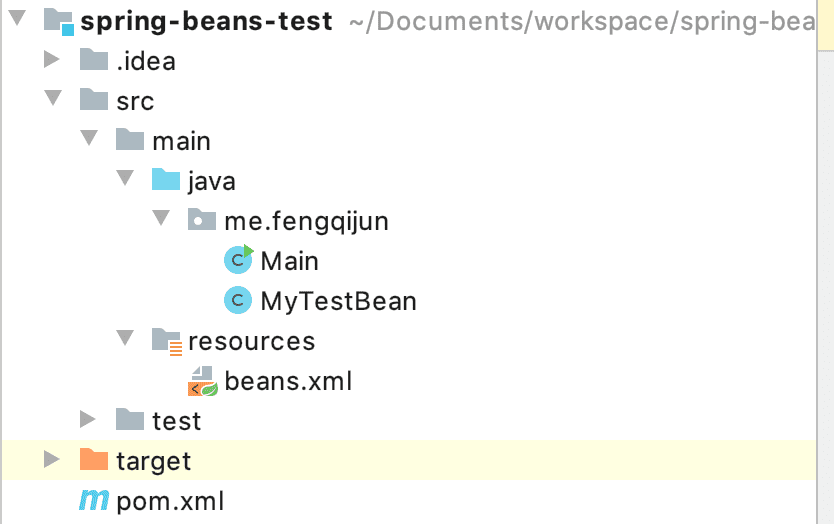Click the Maven pom.xml icon

pos(94,500)
